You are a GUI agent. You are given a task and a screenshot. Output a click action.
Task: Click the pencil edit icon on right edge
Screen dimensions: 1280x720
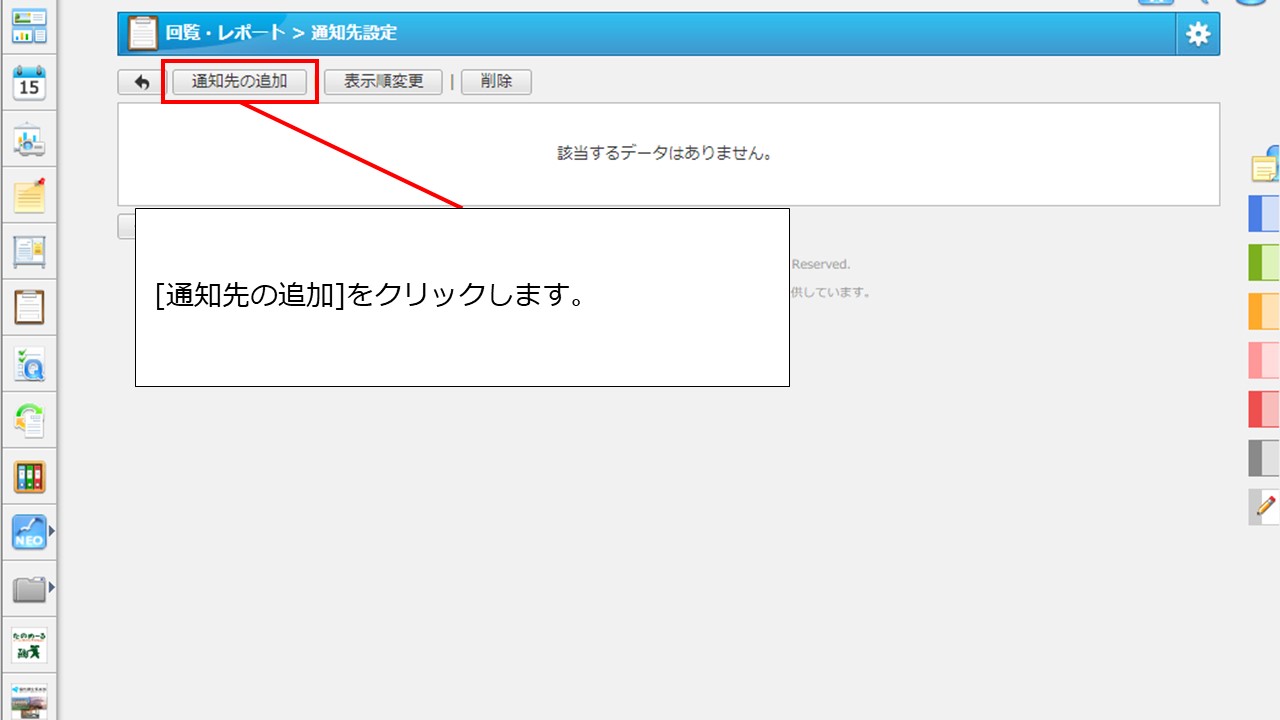click(x=1264, y=507)
